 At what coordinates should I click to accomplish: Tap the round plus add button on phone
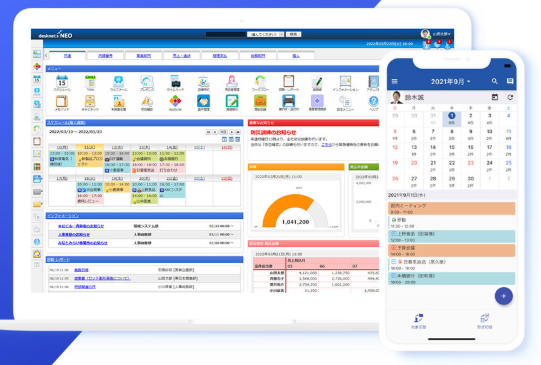click(503, 296)
